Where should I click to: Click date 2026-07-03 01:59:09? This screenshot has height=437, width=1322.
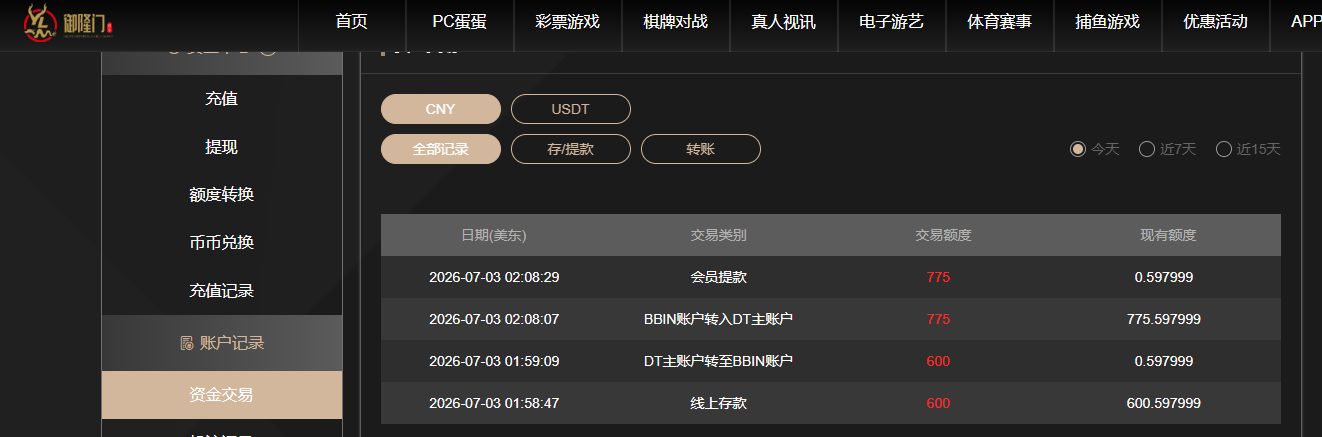(x=494, y=361)
